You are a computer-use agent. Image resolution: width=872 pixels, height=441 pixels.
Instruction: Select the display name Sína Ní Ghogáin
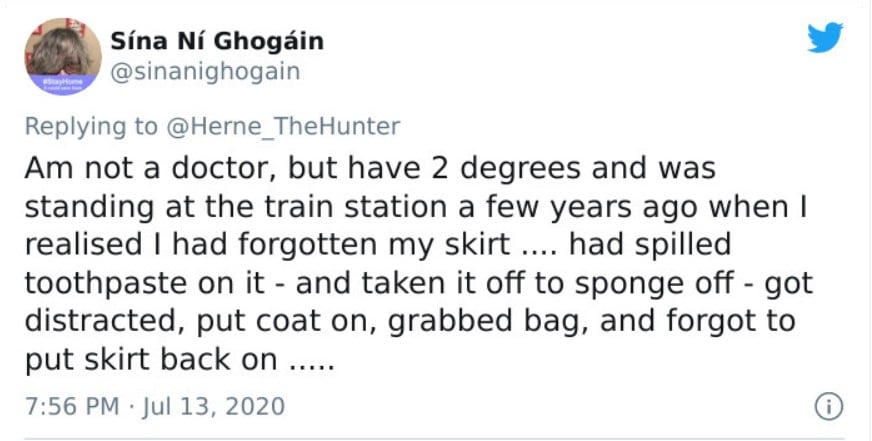pos(217,42)
